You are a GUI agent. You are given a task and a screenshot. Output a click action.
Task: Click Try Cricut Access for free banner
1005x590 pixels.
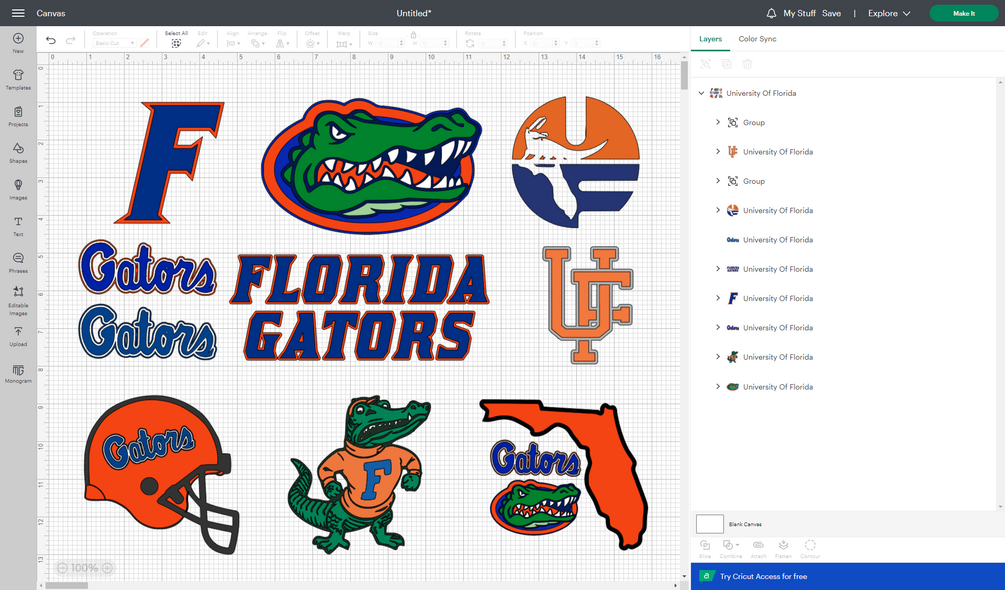click(847, 576)
